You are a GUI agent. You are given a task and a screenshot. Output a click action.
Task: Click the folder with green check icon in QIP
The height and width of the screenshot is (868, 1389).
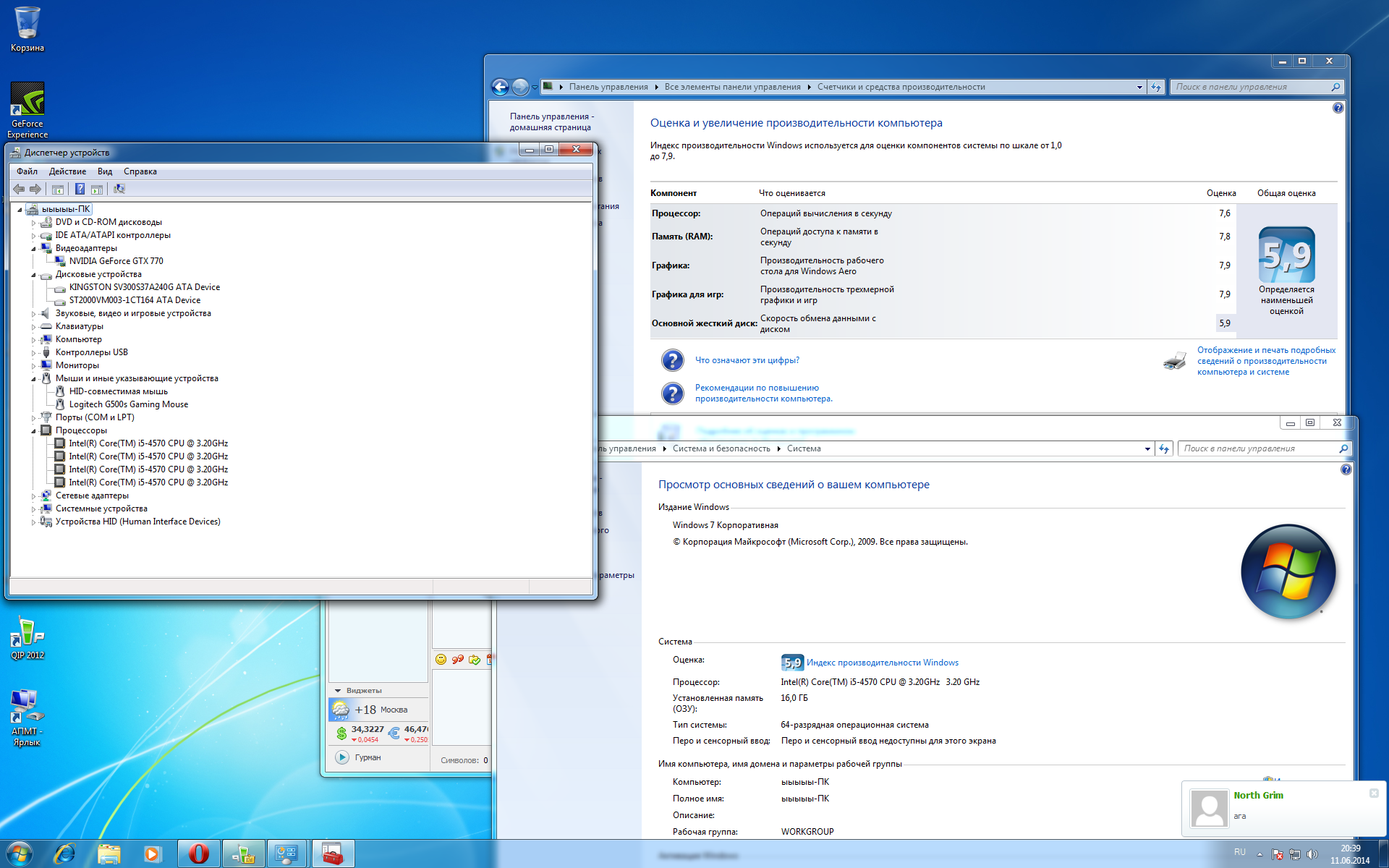click(x=475, y=659)
